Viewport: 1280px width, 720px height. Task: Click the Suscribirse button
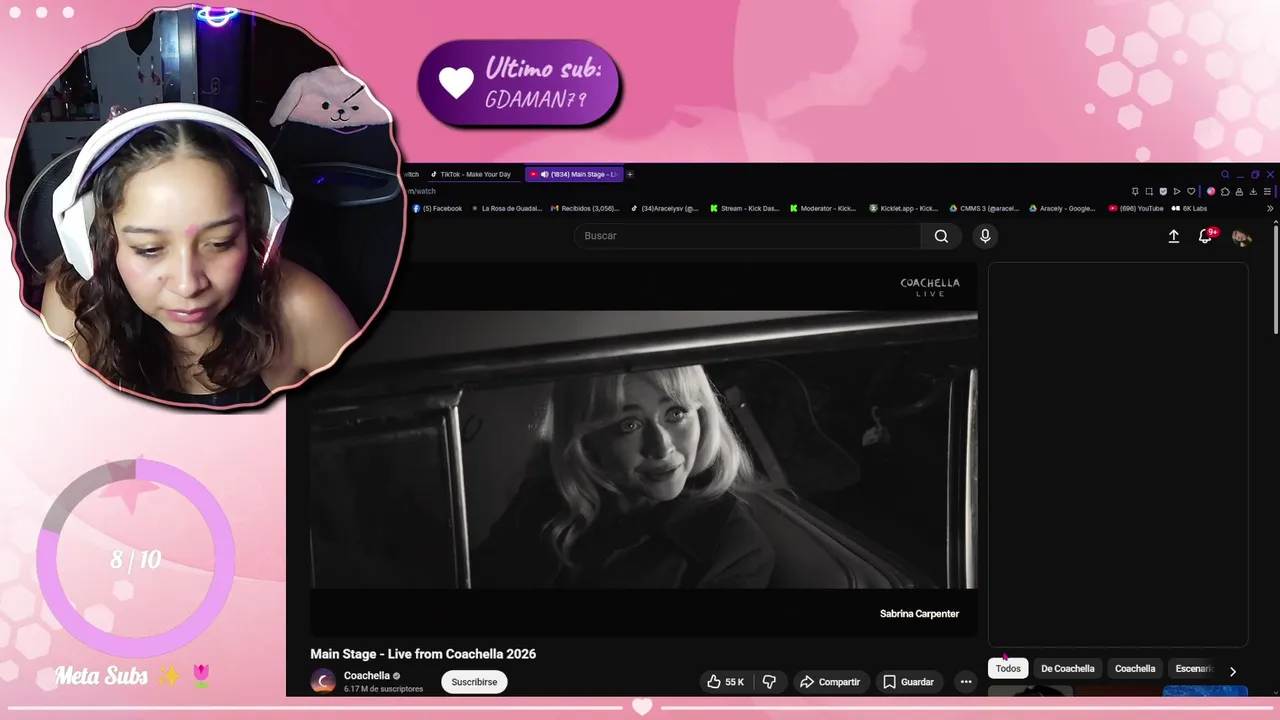[x=474, y=682]
